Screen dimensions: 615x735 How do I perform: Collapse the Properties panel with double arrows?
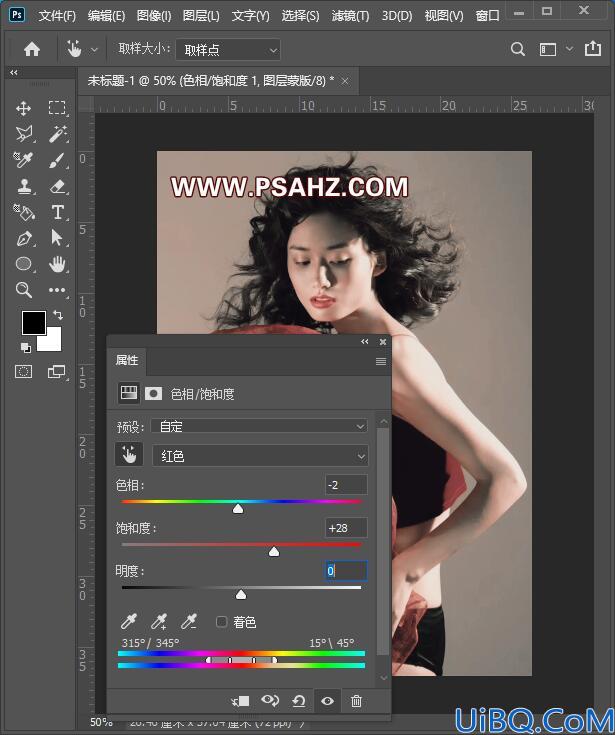pyautogui.click(x=365, y=342)
